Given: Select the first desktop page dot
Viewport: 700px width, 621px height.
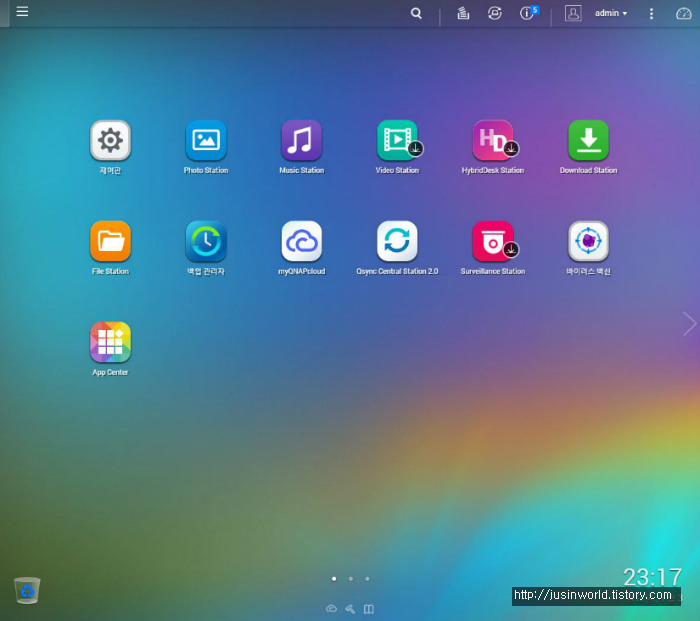Looking at the screenshot, I should (334, 579).
